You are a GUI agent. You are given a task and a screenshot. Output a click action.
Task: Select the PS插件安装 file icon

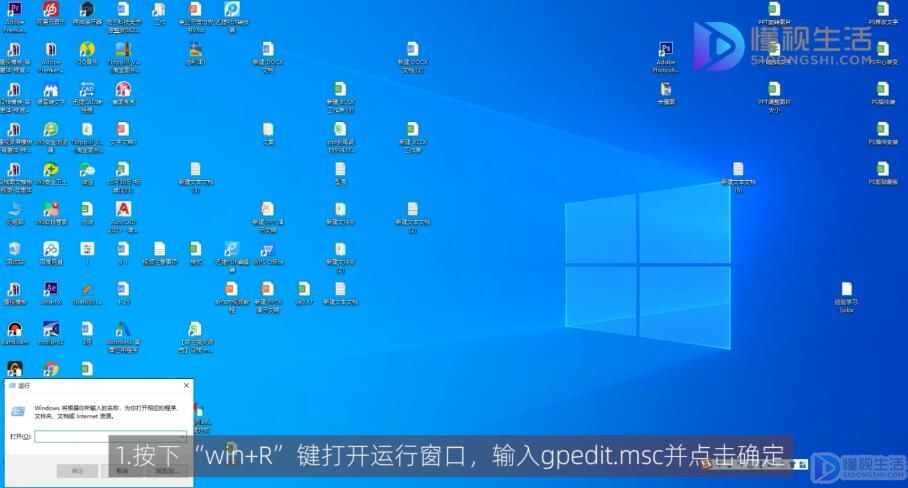[883, 130]
